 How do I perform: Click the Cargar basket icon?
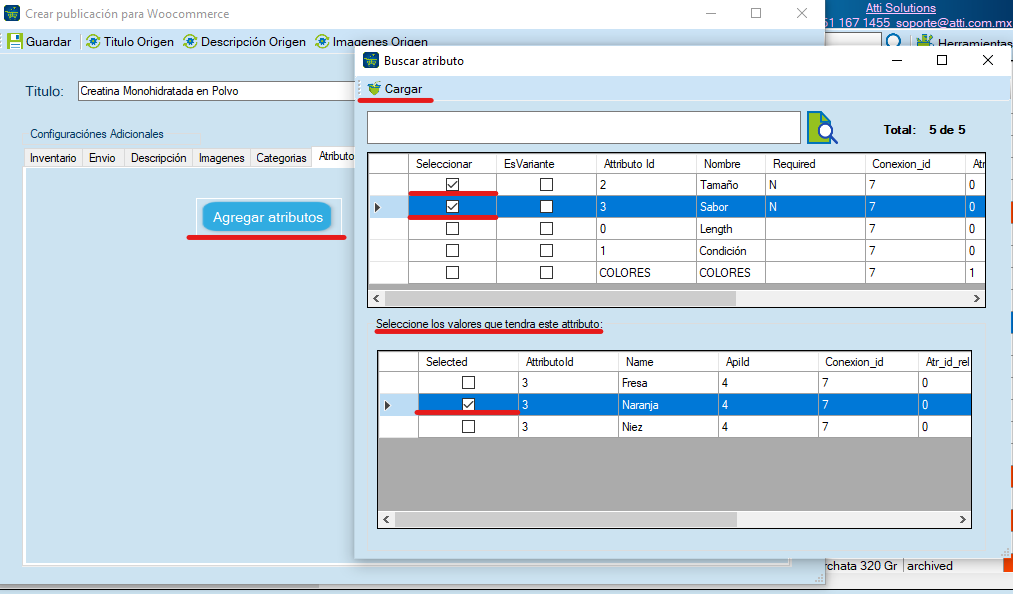click(x=374, y=89)
